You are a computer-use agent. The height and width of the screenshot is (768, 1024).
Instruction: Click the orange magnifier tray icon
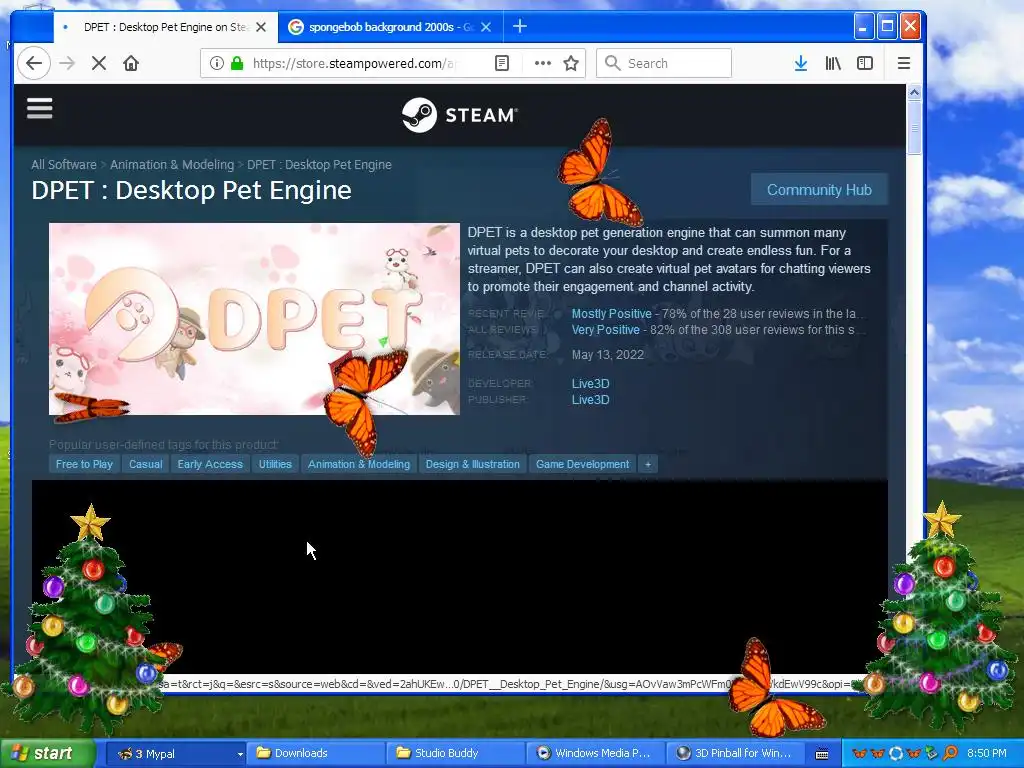(x=950, y=754)
